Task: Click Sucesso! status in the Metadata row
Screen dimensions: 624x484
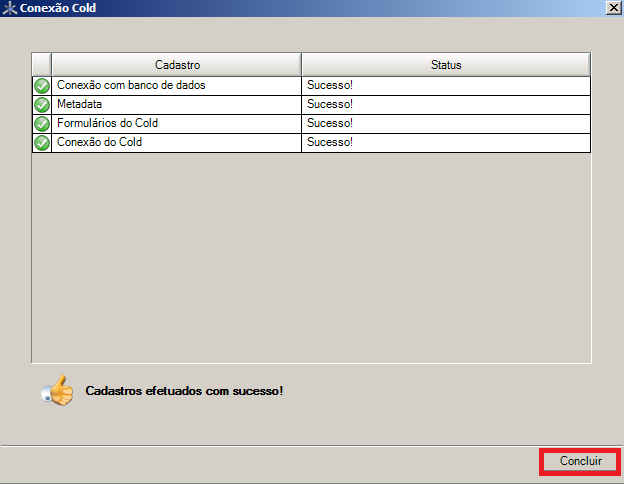Action: pos(446,105)
